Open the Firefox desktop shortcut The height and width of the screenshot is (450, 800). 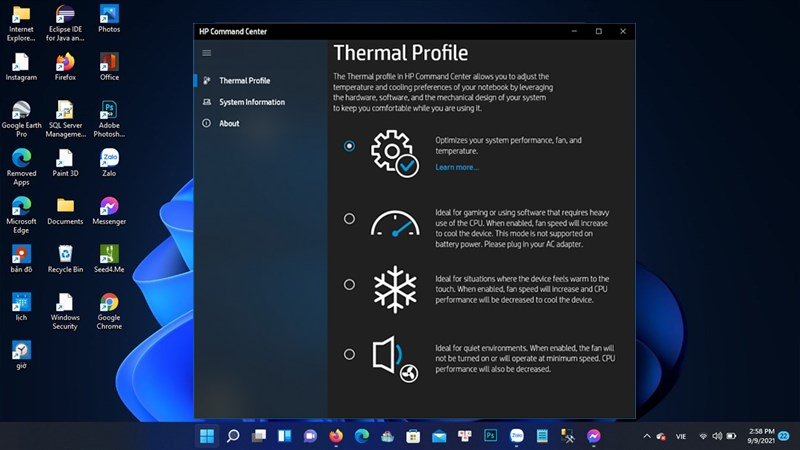click(65, 67)
